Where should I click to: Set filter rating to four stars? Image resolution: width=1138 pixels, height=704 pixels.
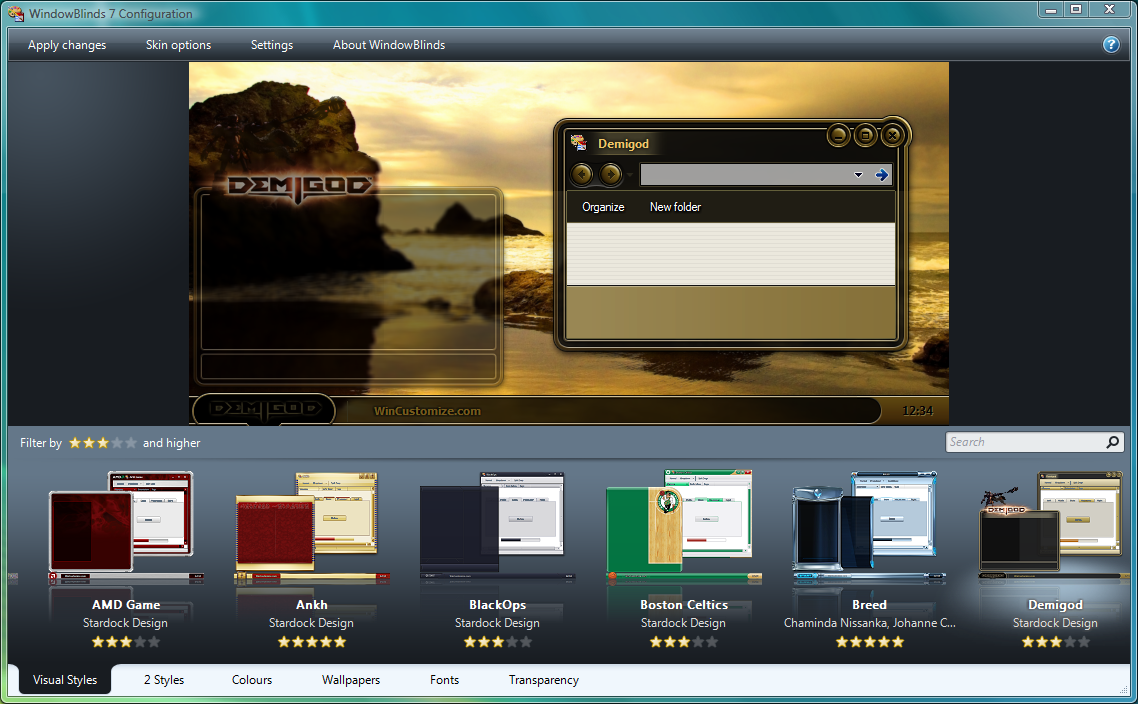click(x=117, y=443)
